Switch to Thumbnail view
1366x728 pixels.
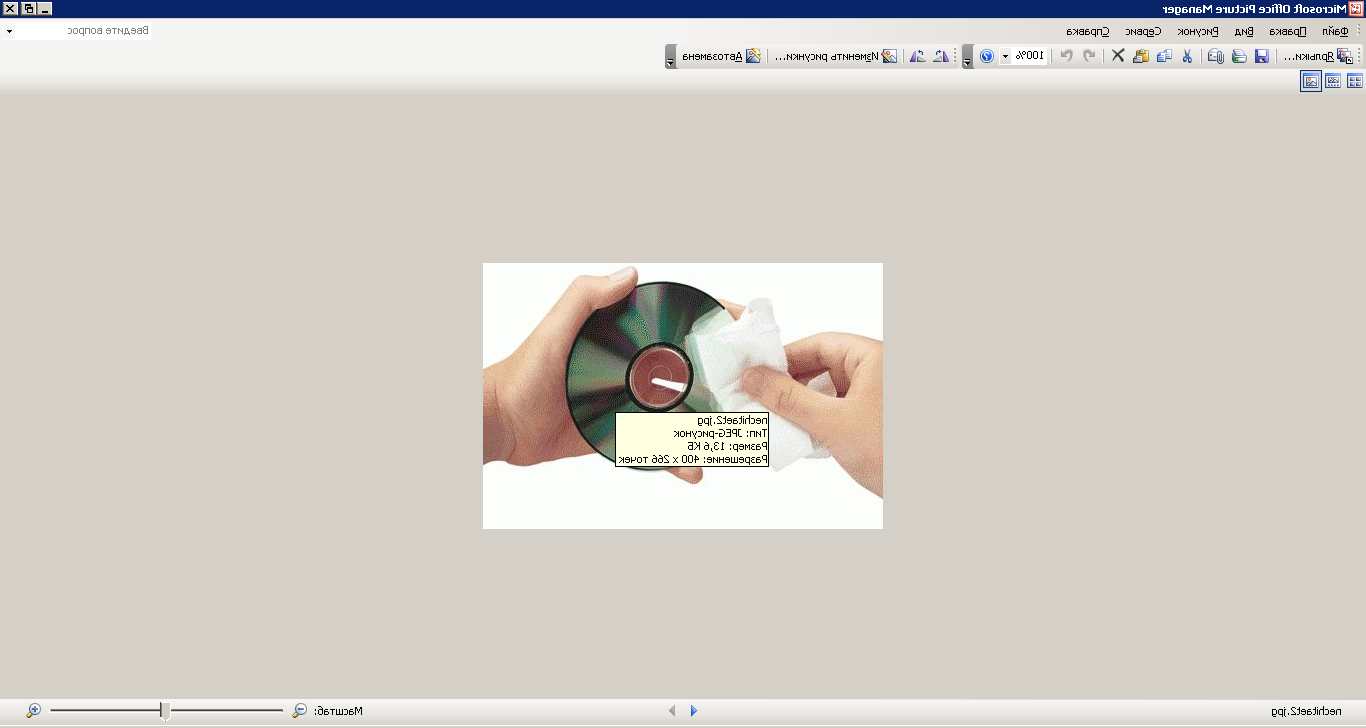1355,82
